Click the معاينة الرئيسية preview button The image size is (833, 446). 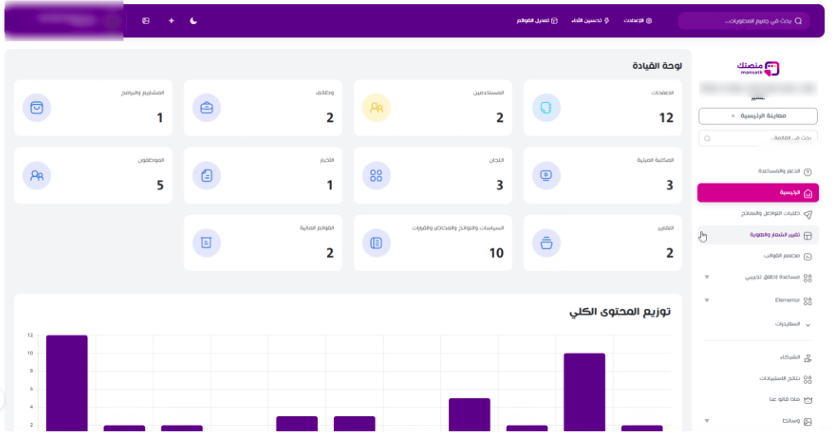point(758,116)
